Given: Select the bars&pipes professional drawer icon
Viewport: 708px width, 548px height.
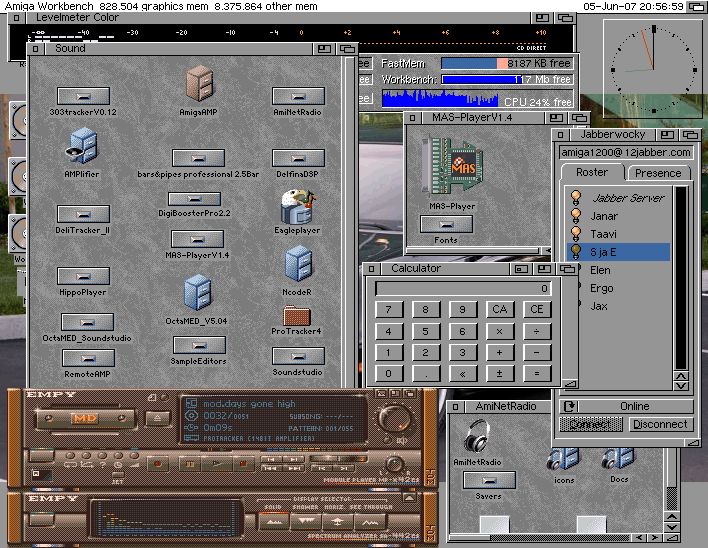Looking at the screenshot, I should point(198,158).
